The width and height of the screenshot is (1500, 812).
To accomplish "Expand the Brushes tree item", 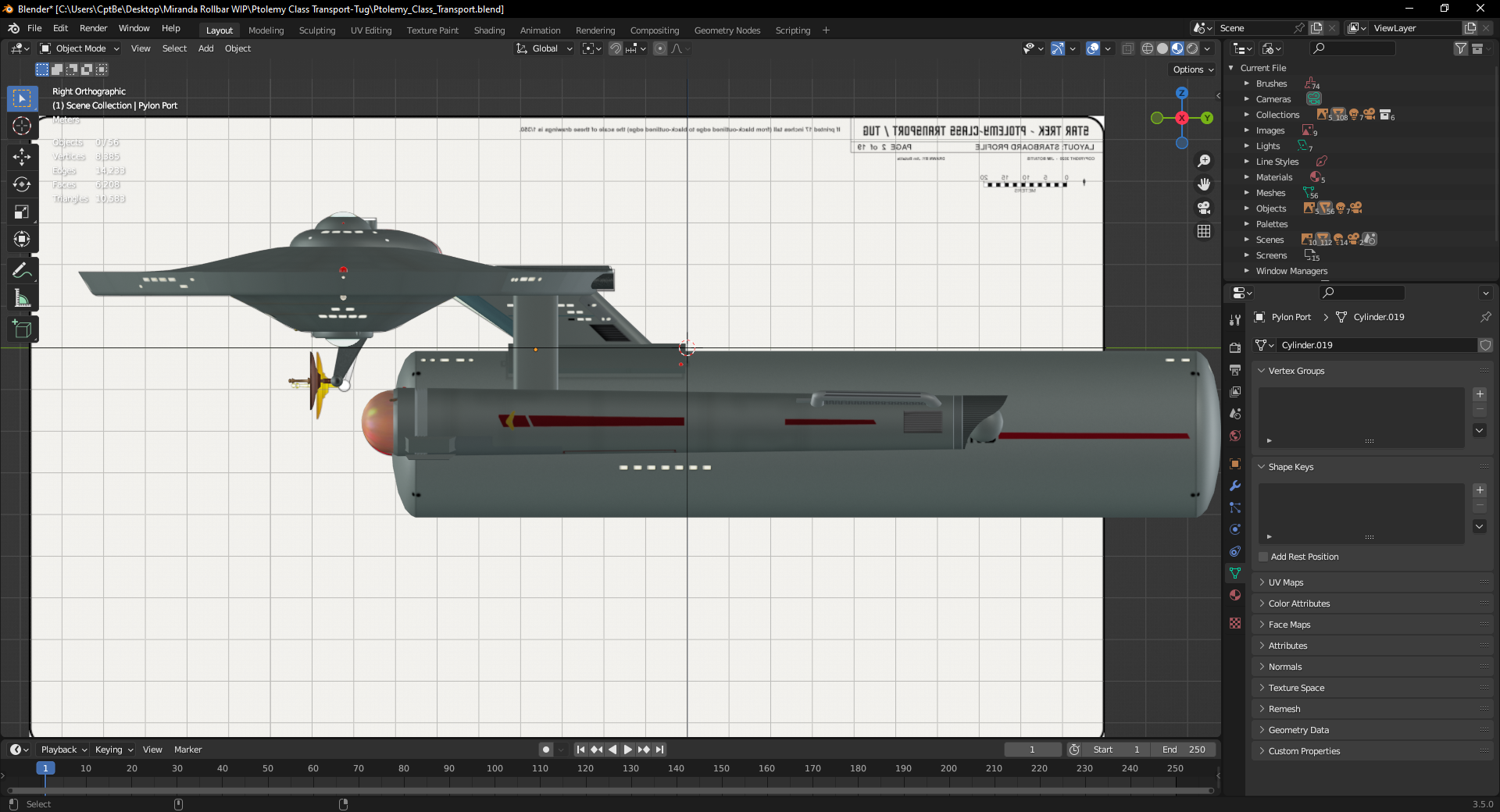I will pyautogui.click(x=1247, y=84).
